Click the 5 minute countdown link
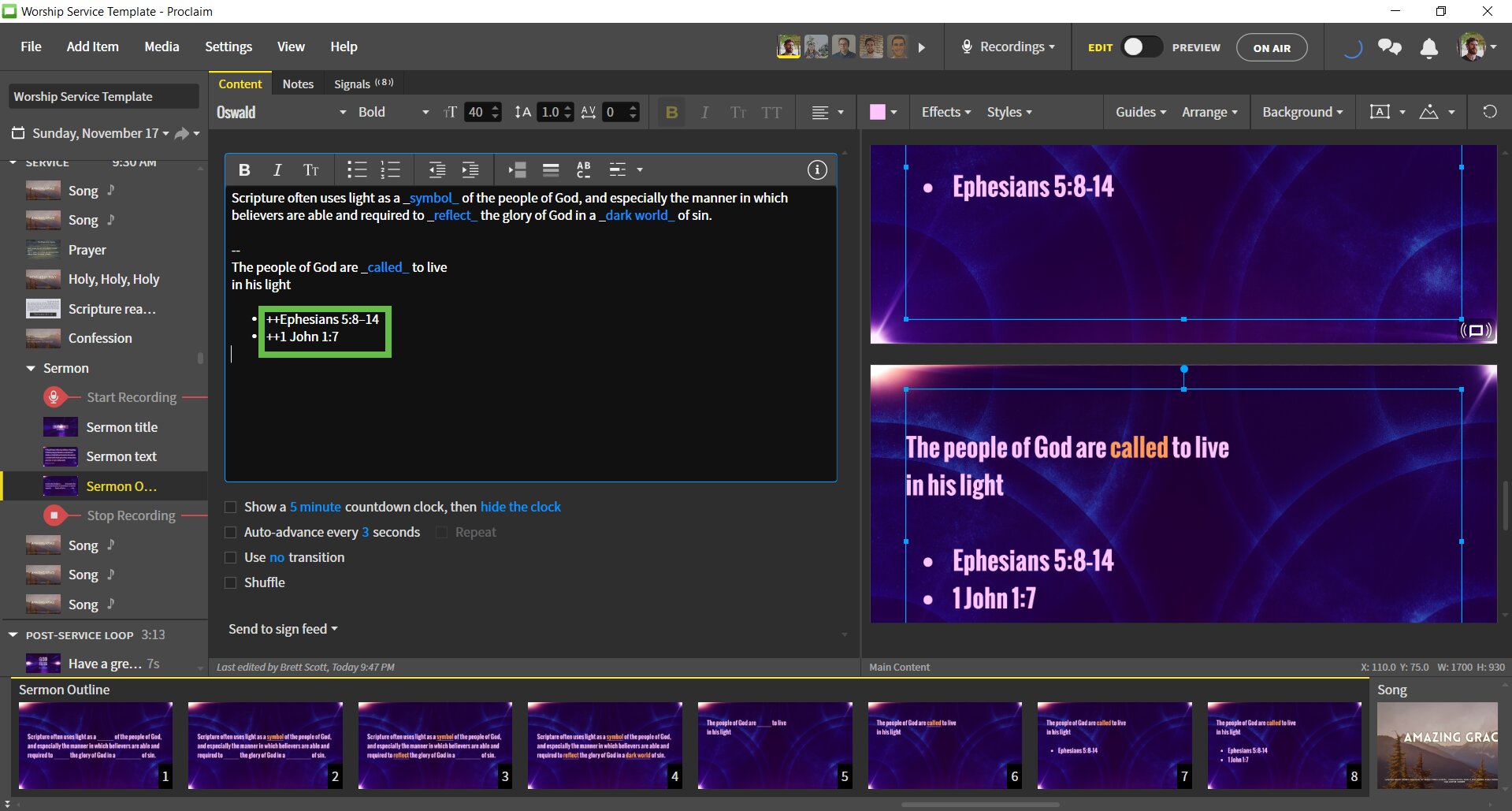 (x=315, y=507)
